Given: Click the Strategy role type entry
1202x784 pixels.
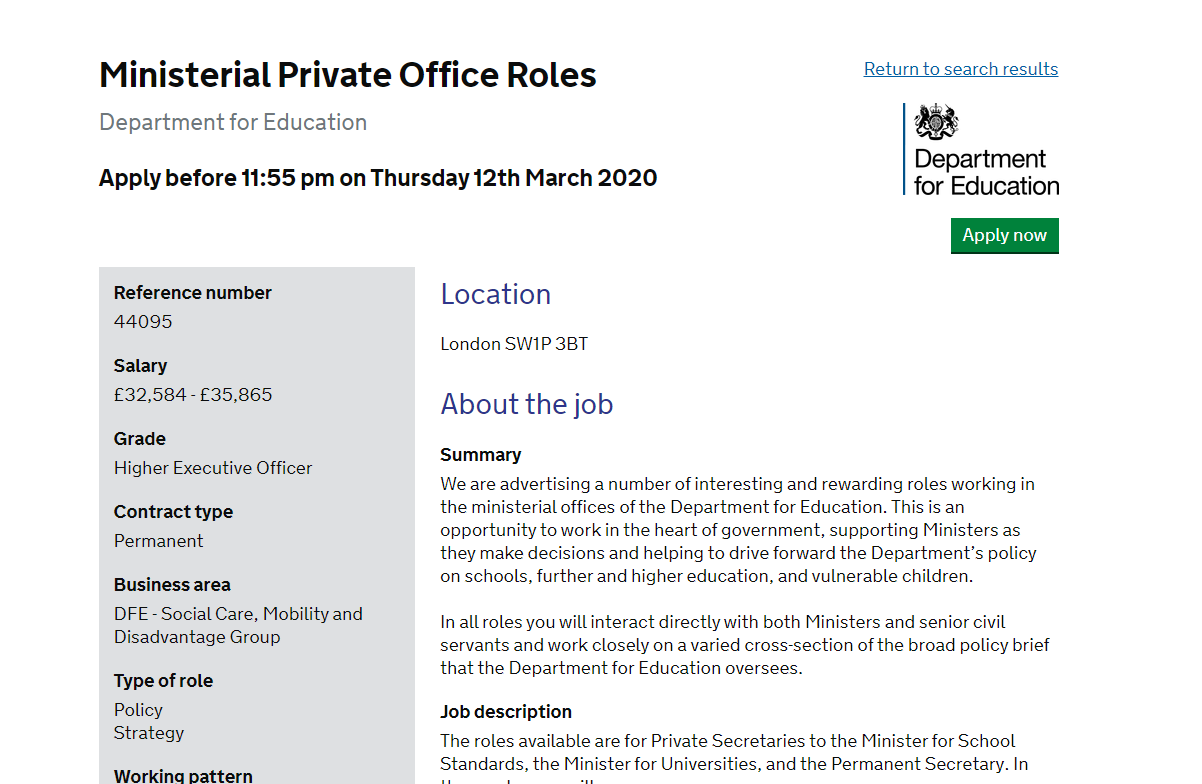Looking at the screenshot, I should click(149, 733).
